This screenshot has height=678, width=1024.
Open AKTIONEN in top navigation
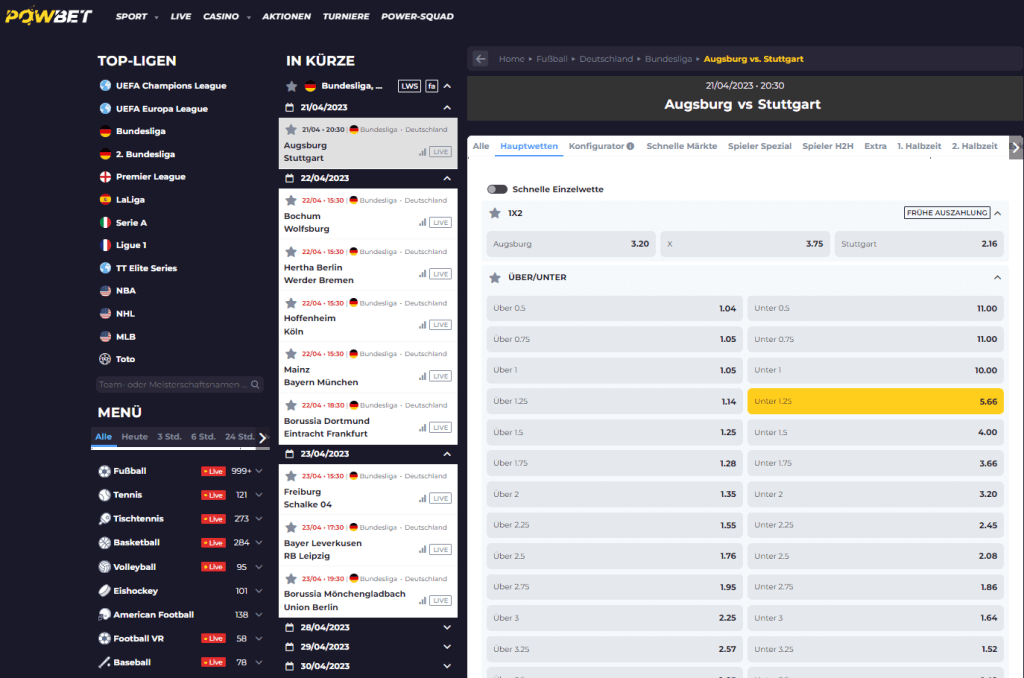tap(287, 16)
